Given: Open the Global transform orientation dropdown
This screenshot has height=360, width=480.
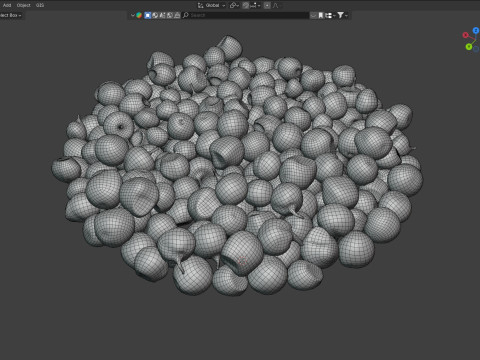Looking at the screenshot, I should point(212,5).
